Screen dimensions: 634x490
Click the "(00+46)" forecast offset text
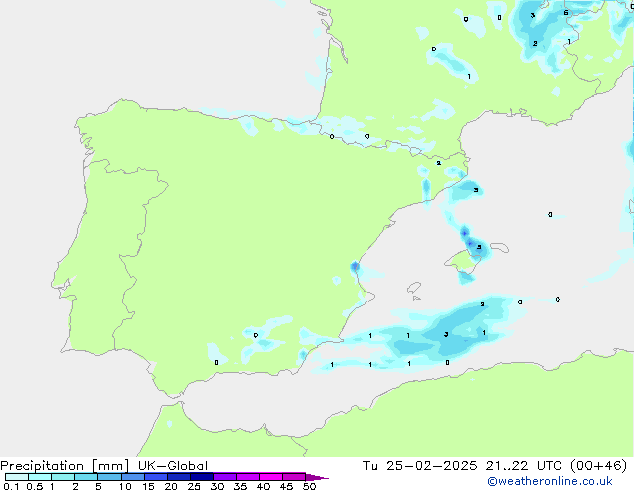599,466
